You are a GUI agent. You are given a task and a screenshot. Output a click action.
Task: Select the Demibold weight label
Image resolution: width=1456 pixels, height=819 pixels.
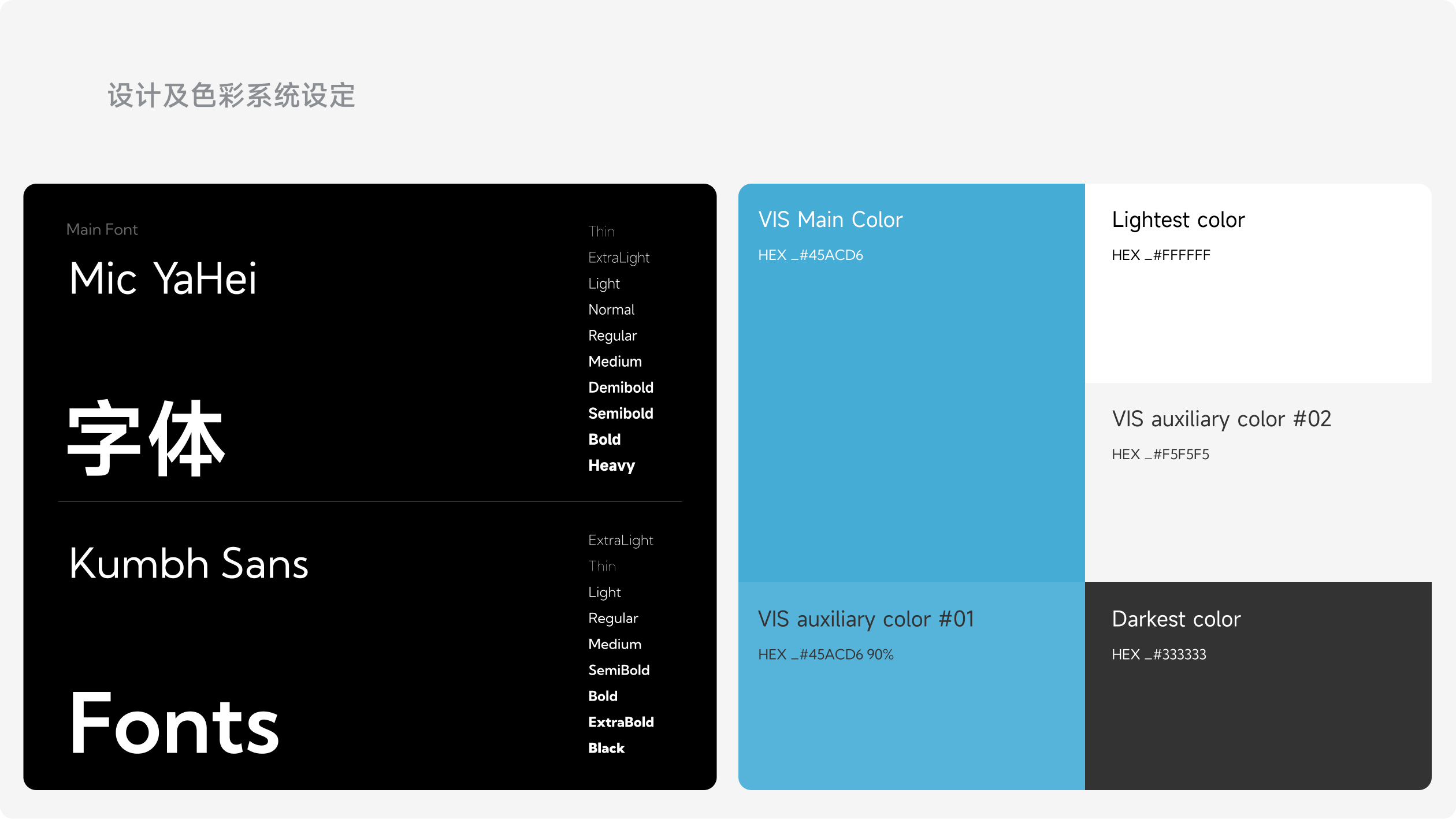621,388
